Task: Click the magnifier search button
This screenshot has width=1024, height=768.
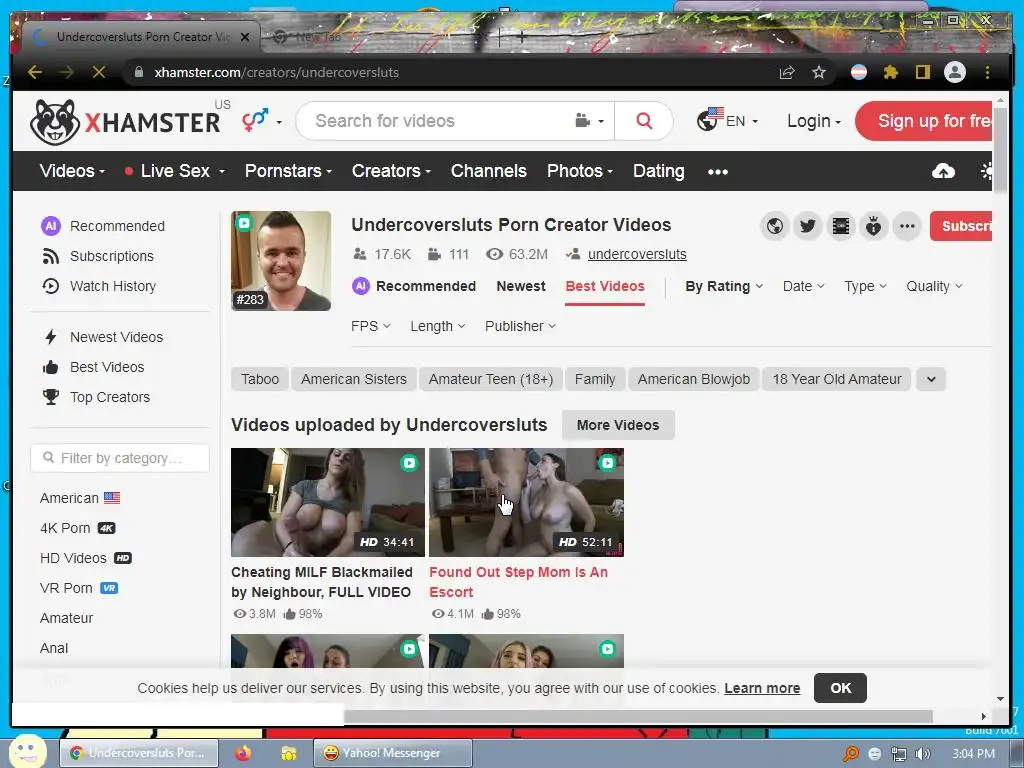Action: (x=644, y=121)
